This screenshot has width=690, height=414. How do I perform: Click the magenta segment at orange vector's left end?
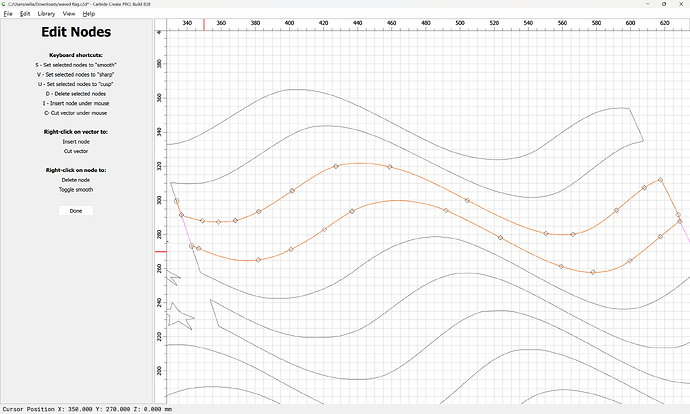186,230
